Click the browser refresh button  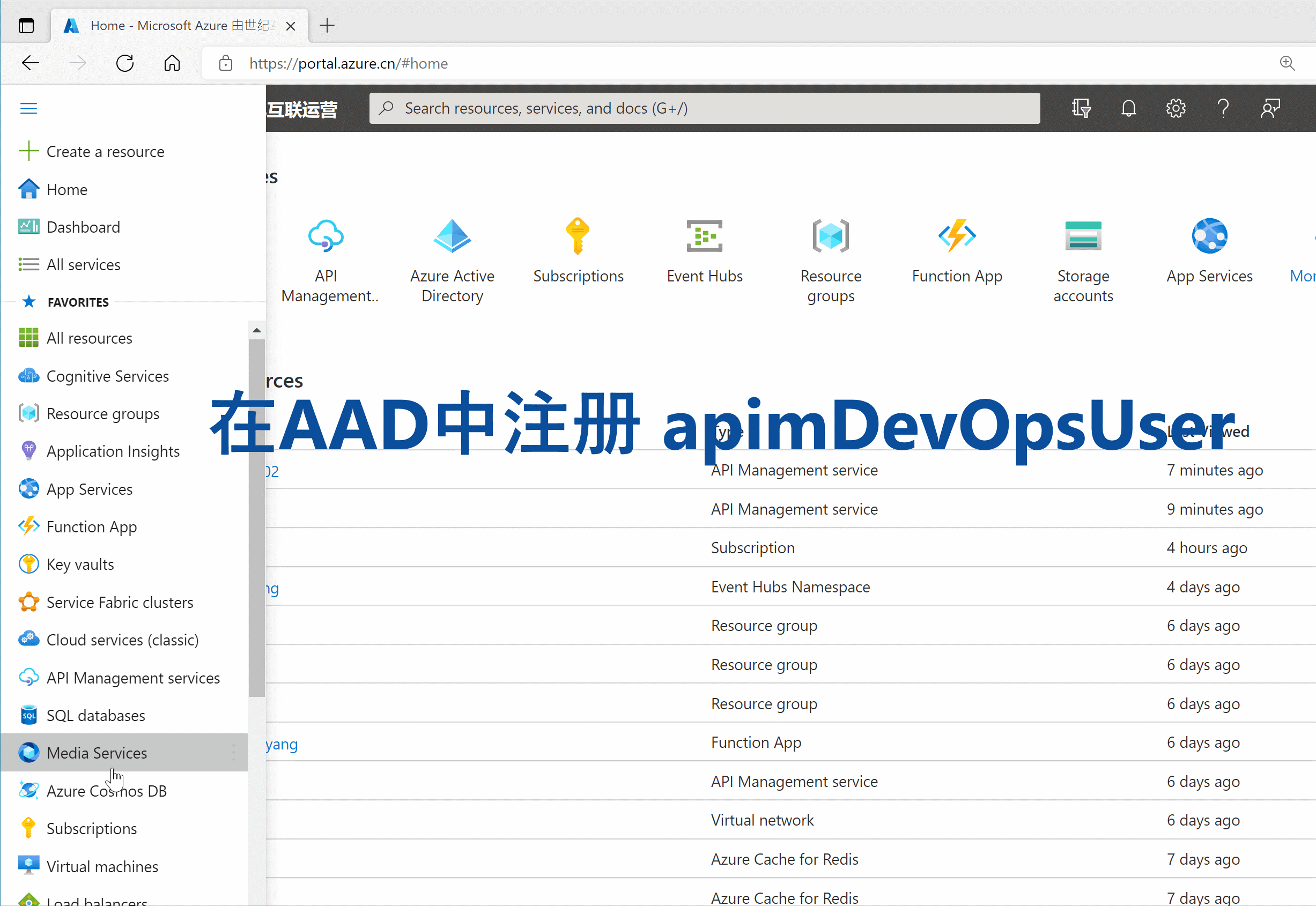(x=125, y=63)
